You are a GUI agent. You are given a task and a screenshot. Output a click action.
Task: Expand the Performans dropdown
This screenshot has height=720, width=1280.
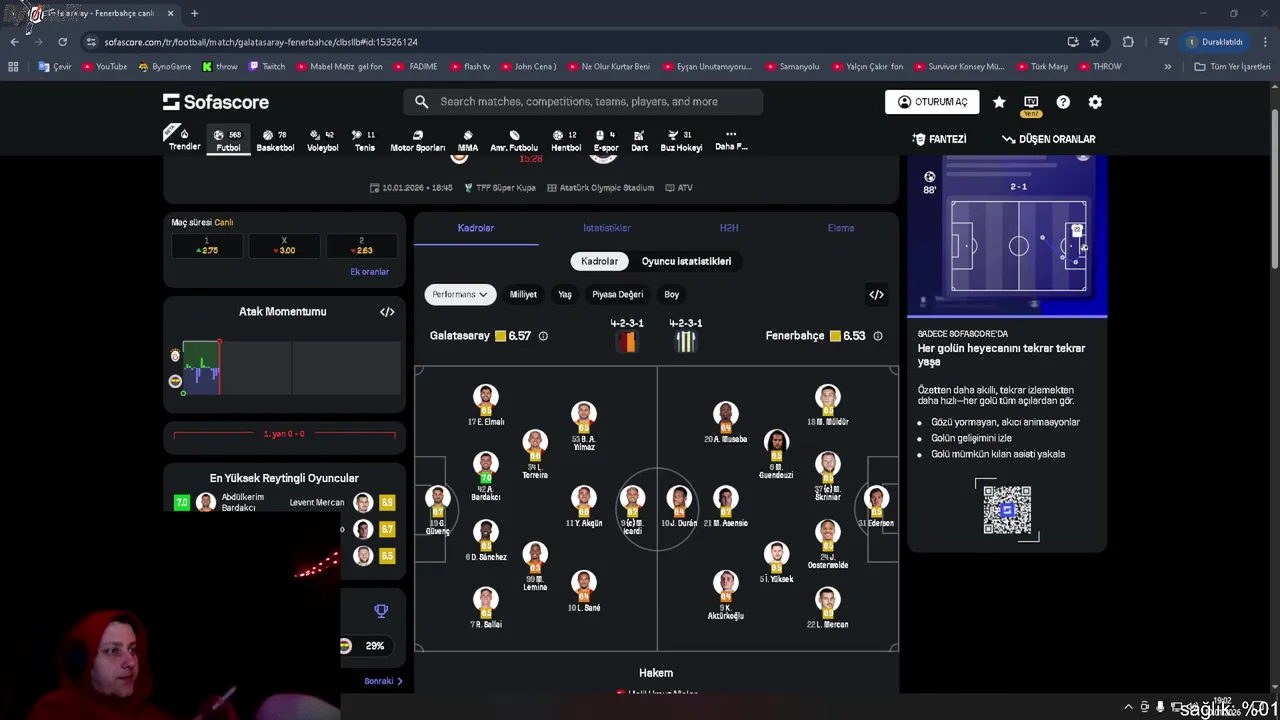pos(460,294)
